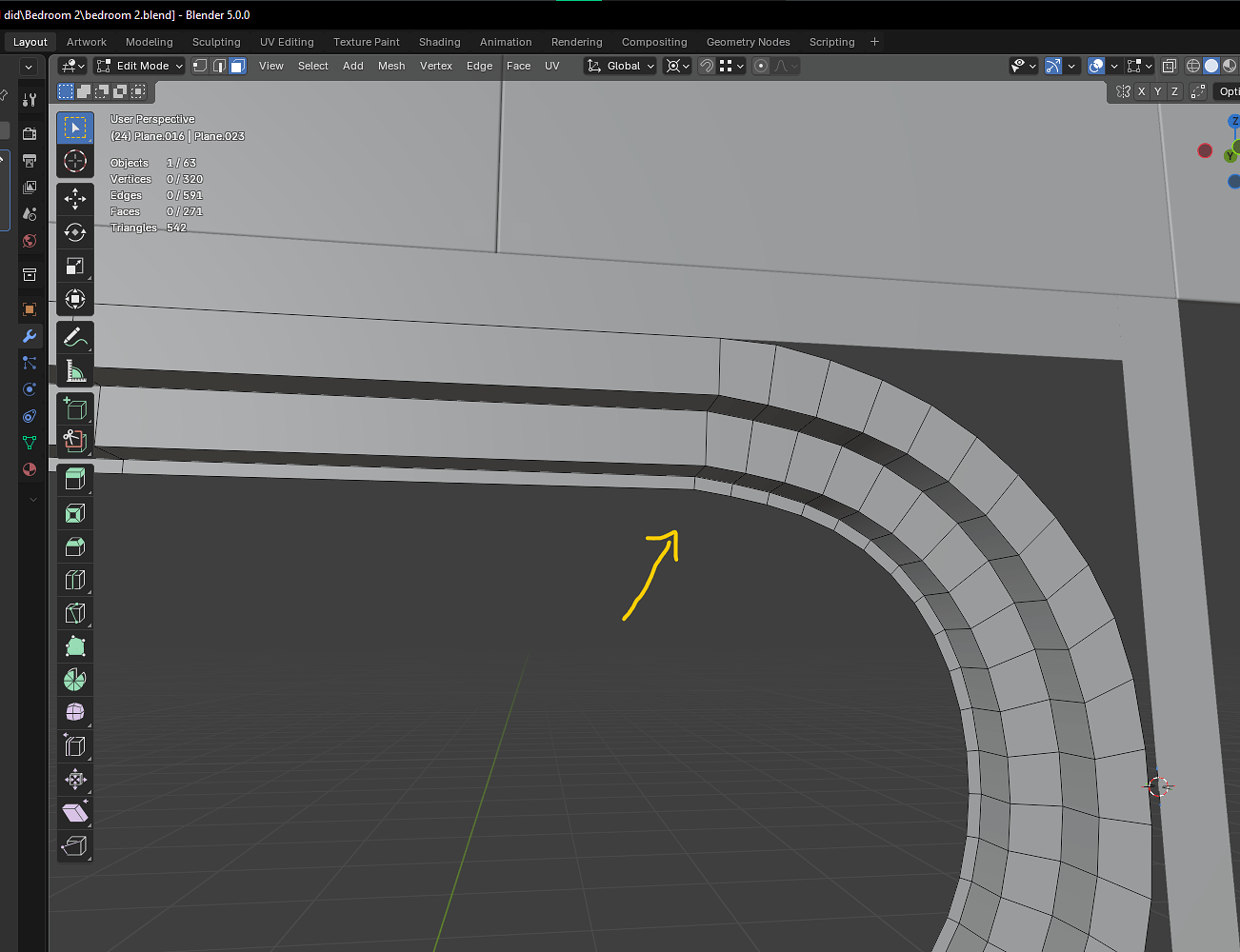
Task: Choose the Poly Build tool
Action: coord(75,646)
